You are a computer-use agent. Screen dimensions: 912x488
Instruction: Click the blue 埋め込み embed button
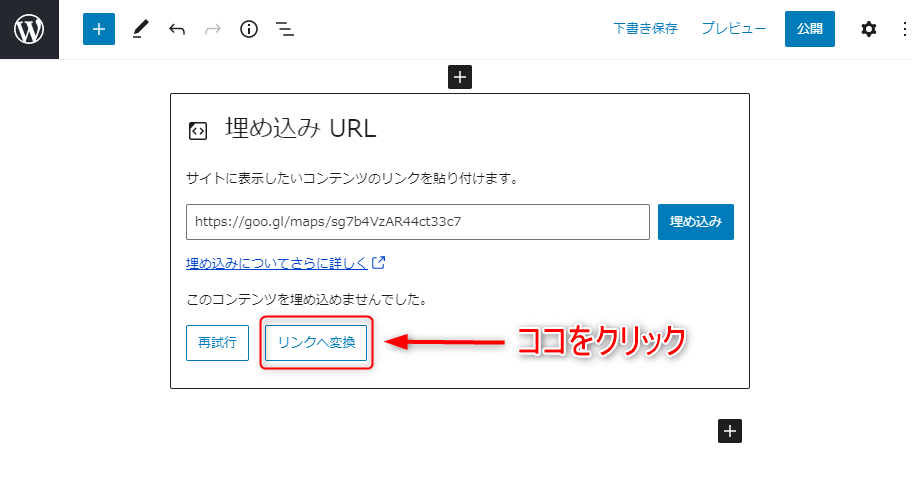[x=696, y=222]
